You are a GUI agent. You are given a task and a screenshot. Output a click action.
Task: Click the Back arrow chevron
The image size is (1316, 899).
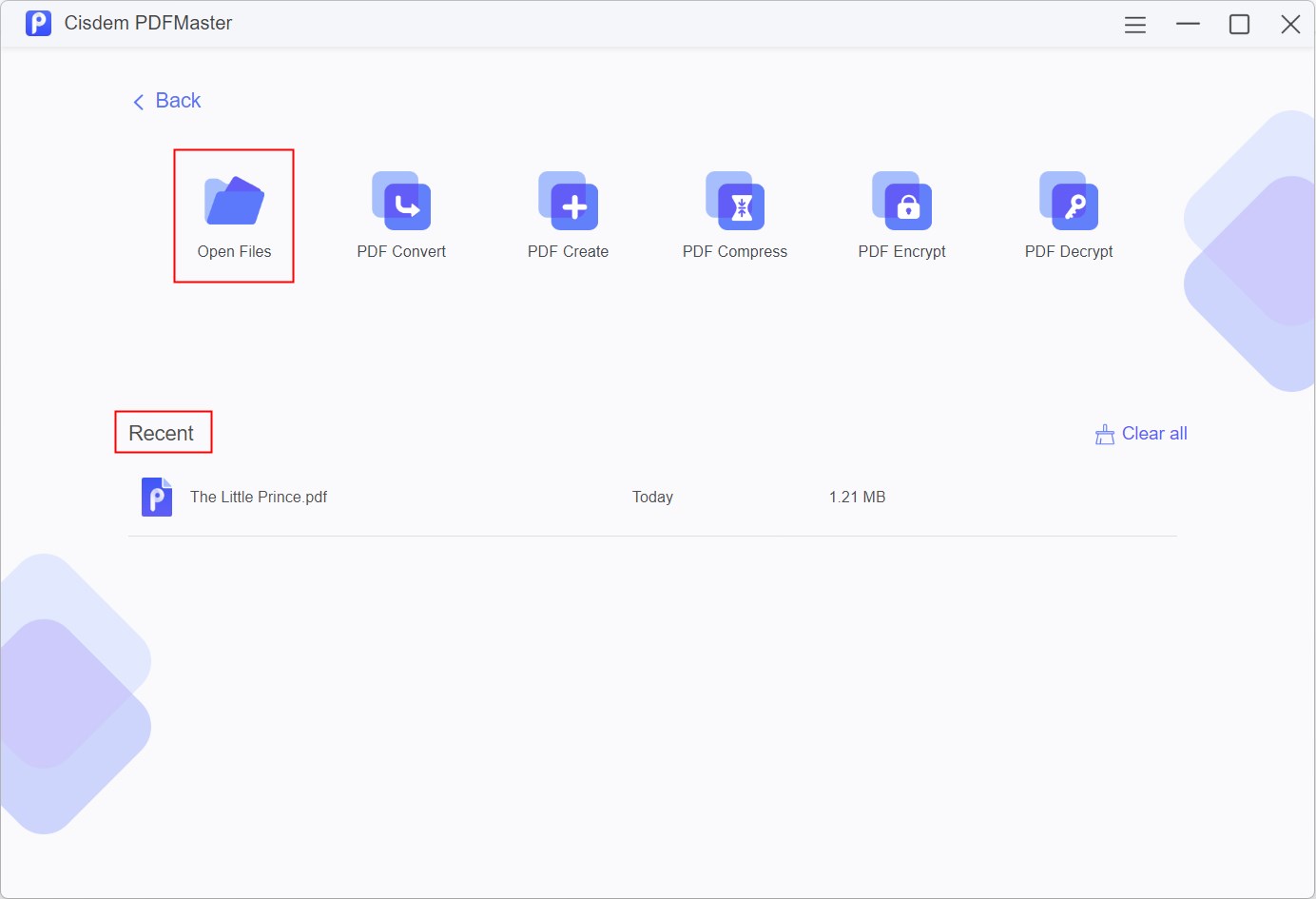139,101
